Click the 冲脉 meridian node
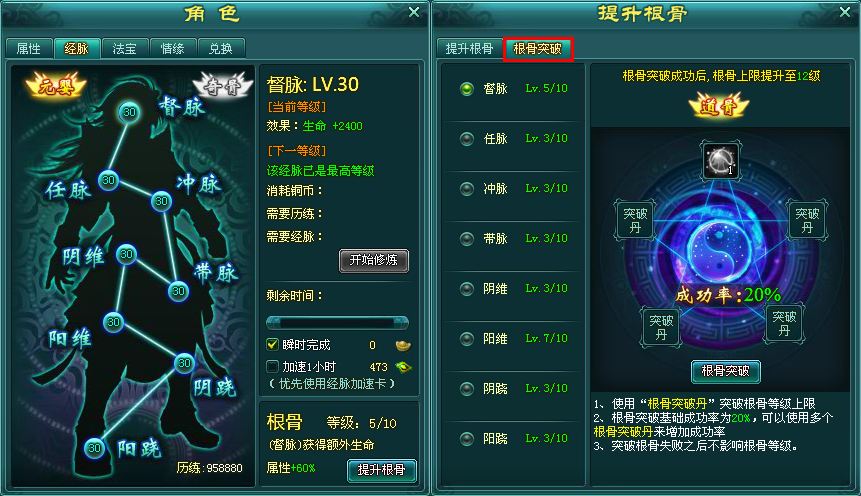This screenshot has width=861, height=496. 161,201
